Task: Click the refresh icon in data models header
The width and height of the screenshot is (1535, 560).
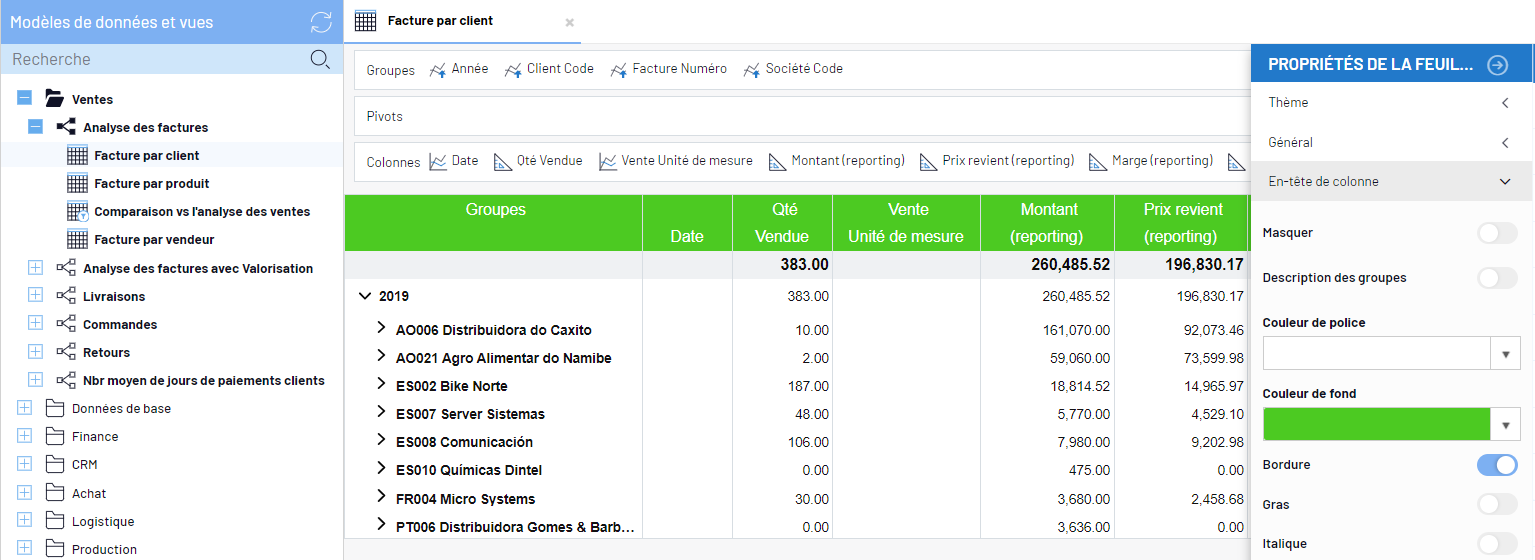Action: click(320, 22)
